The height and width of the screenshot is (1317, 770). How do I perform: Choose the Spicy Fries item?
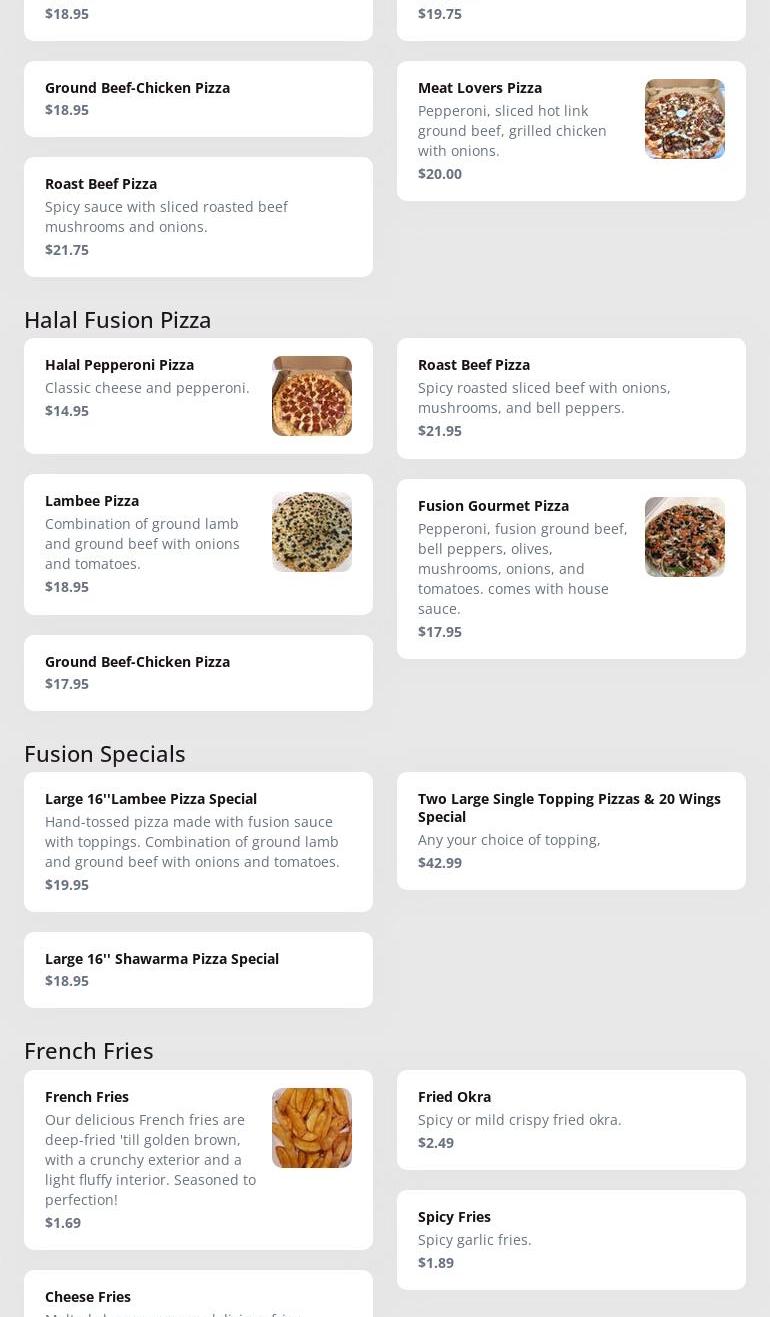pos(454,1217)
